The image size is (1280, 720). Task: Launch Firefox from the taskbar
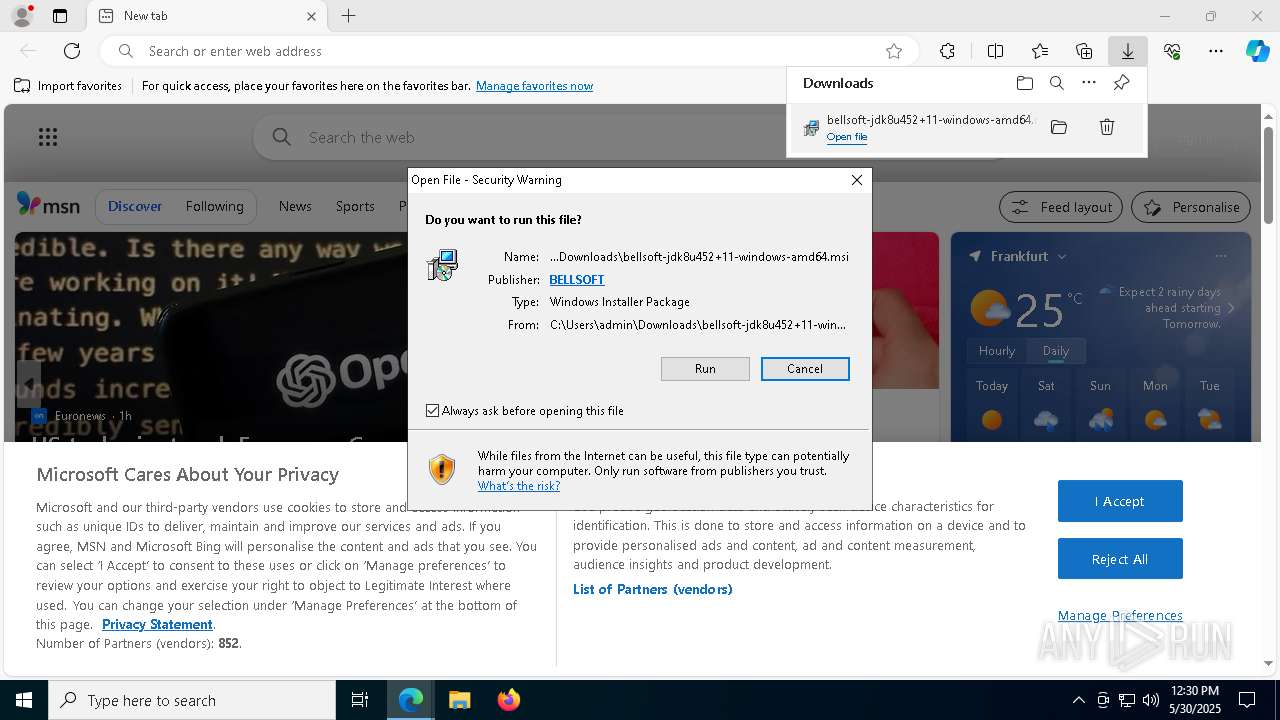(509, 700)
